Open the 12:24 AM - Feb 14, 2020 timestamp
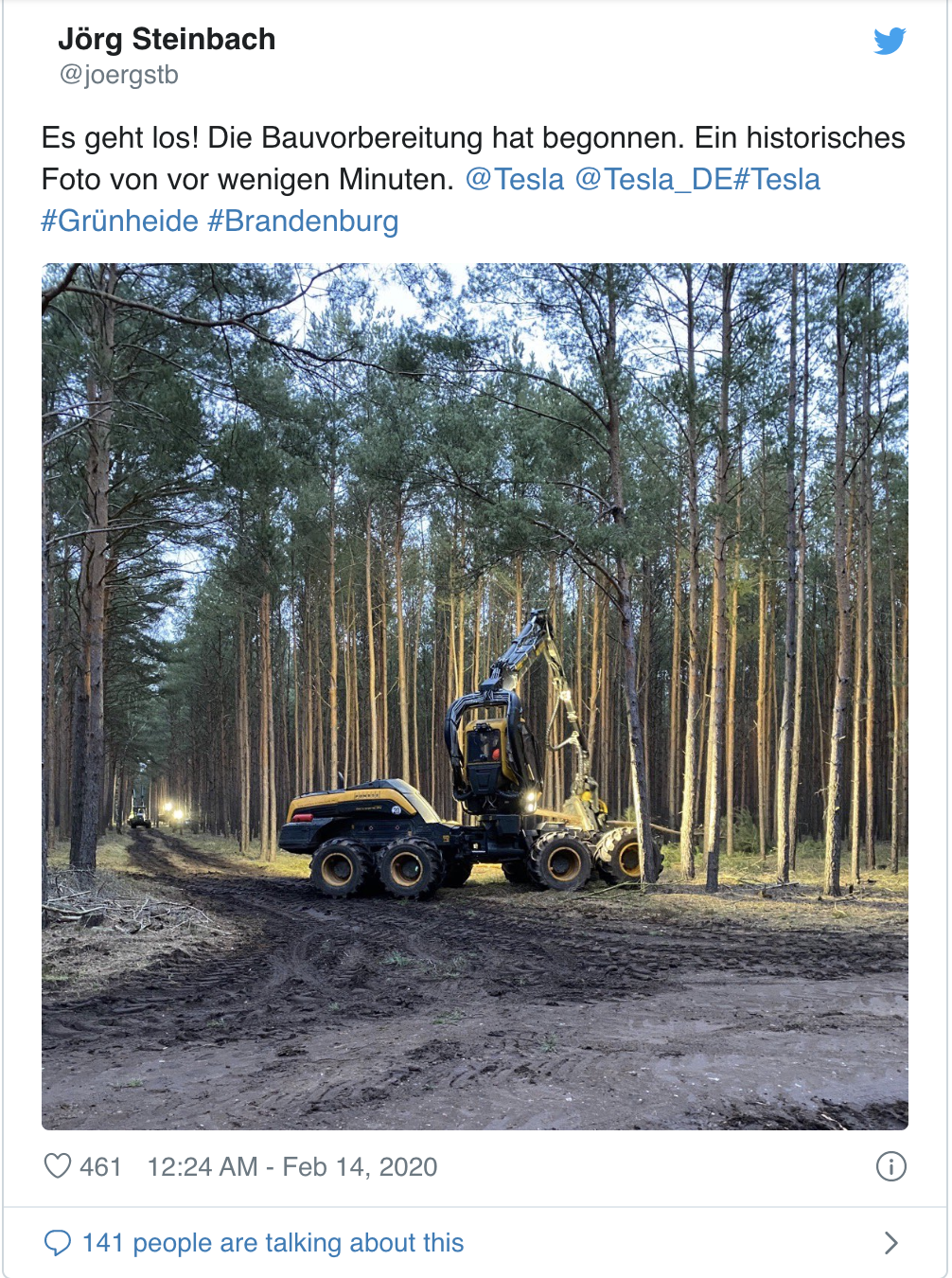 click(292, 1166)
